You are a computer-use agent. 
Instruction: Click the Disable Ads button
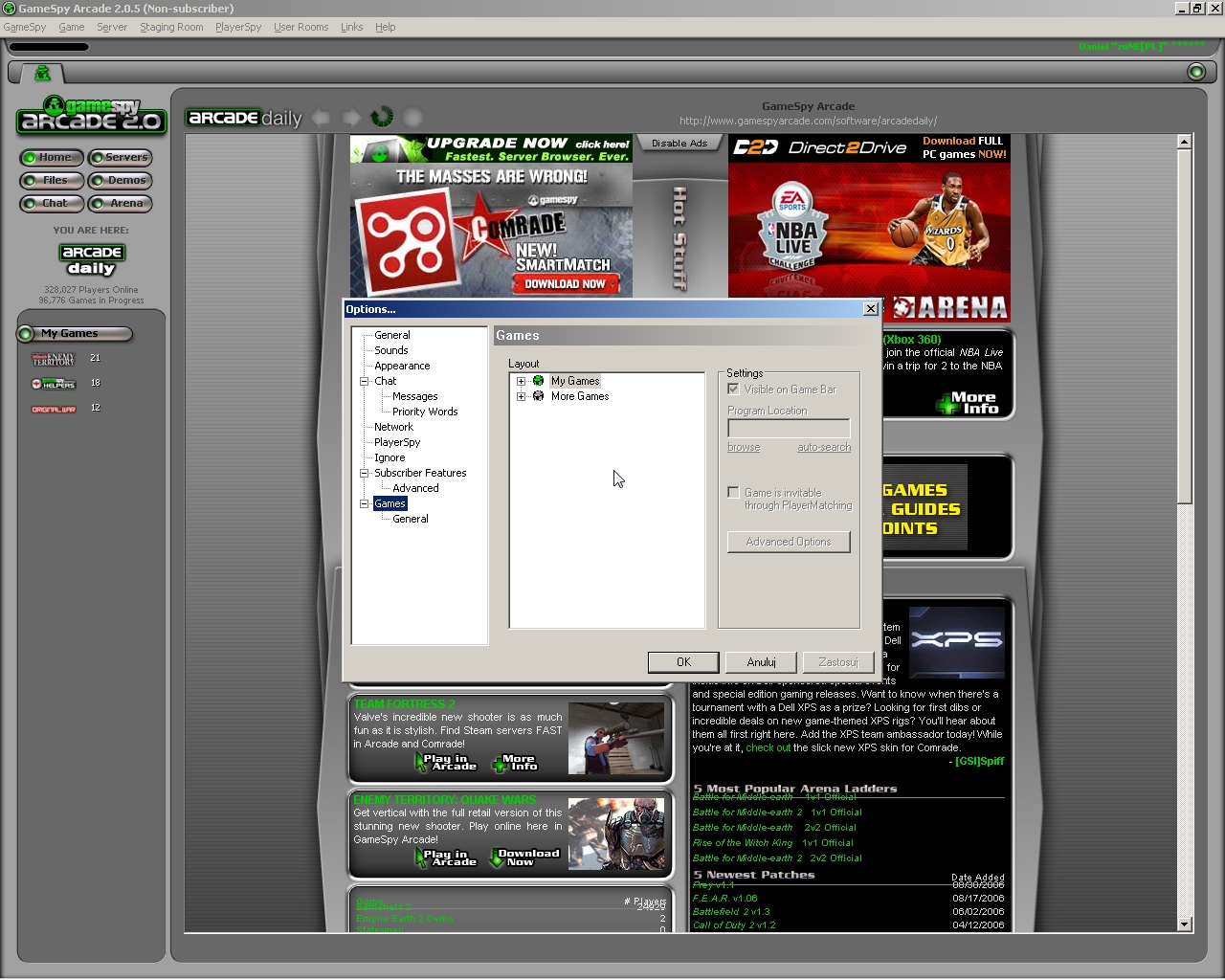[679, 144]
